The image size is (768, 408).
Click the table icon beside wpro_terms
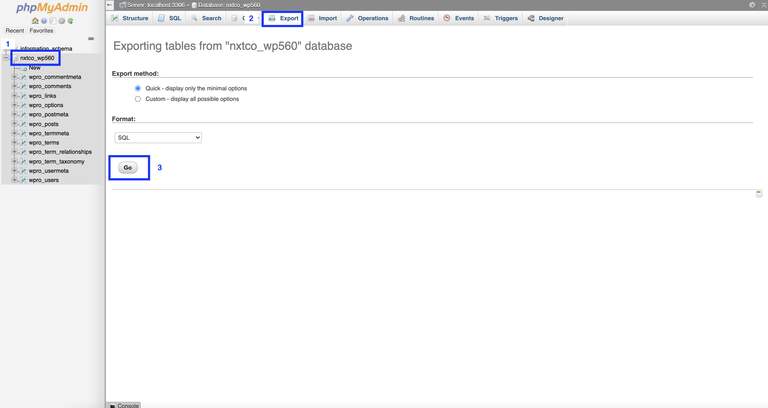[x=23, y=143]
